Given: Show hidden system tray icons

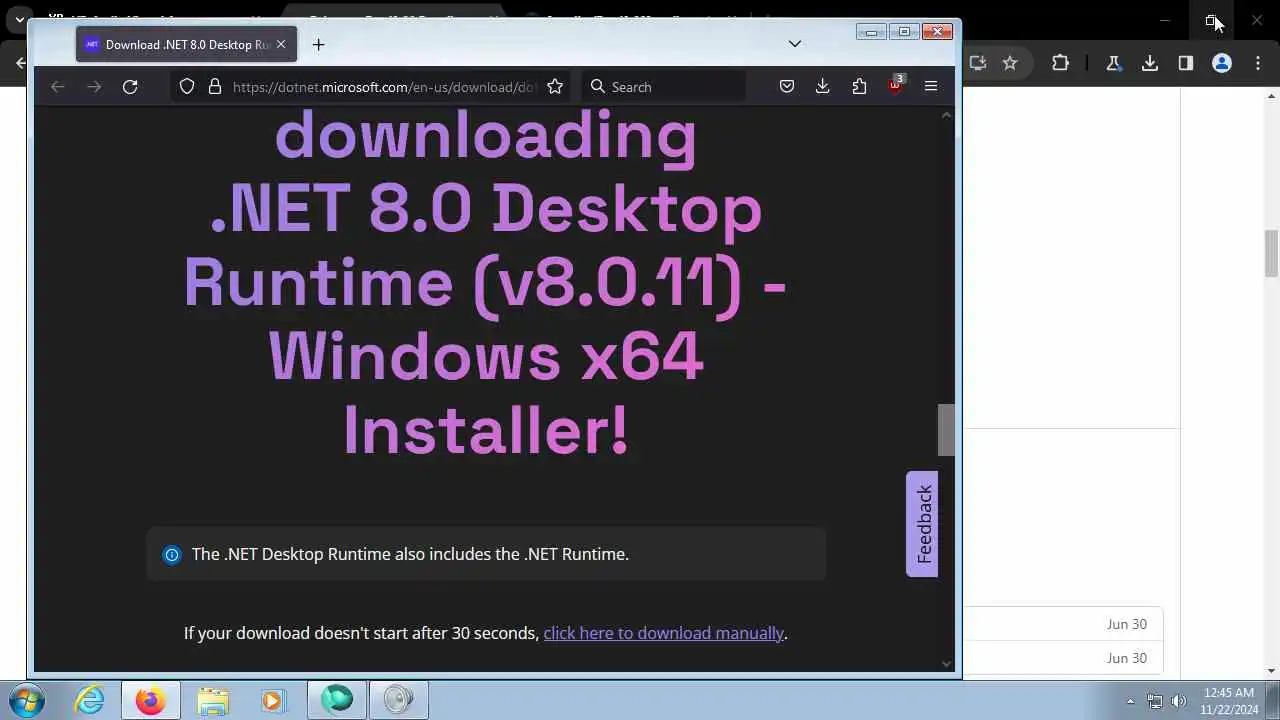Looking at the screenshot, I should (x=1130, y=701).
